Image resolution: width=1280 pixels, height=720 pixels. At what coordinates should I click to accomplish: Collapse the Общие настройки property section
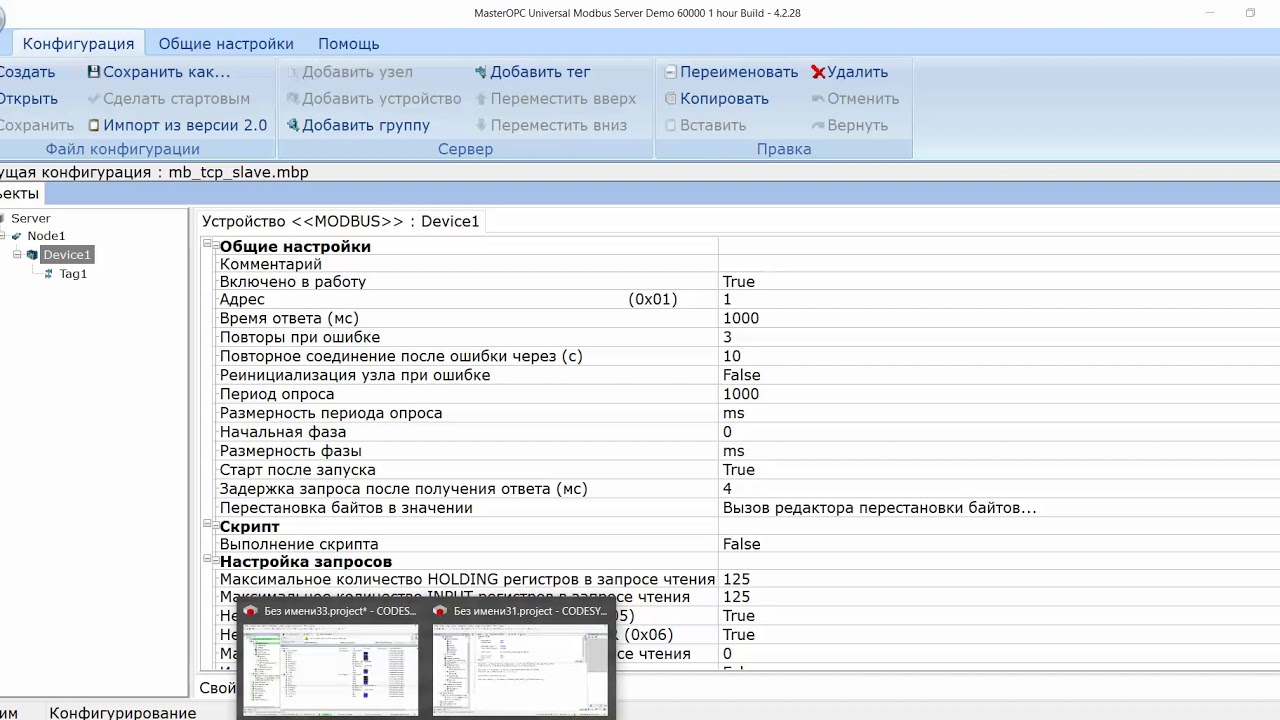pos(209,245)
